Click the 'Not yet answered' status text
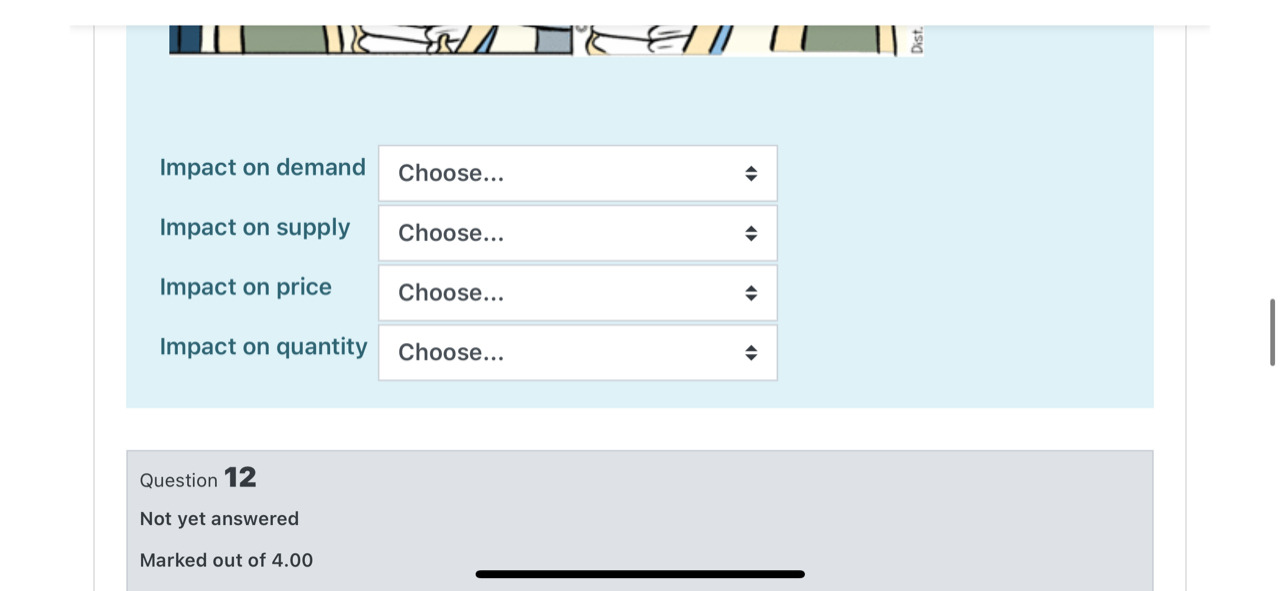 pos(218,519)
